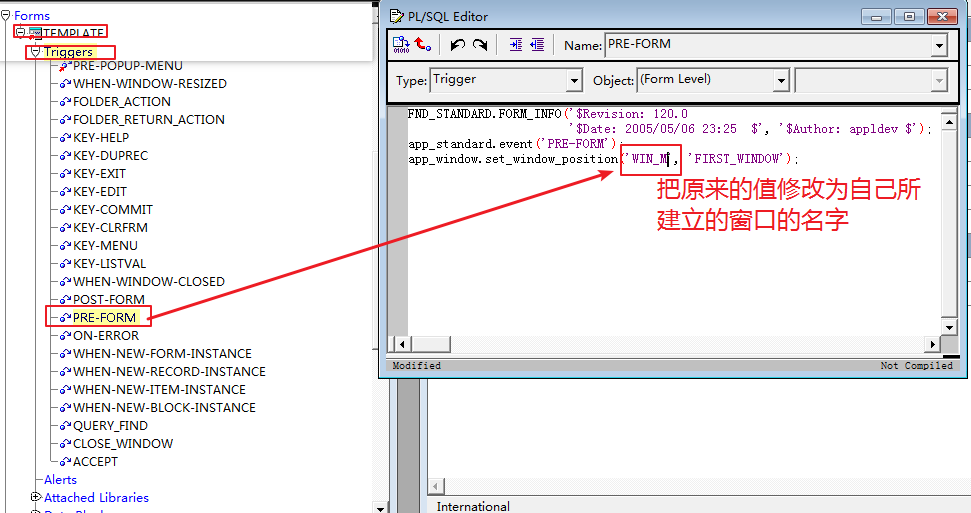This screenshot has width=971, height=513.
Task: Select the QUERY_FIND trigger
Action: [x=110, y=425]
